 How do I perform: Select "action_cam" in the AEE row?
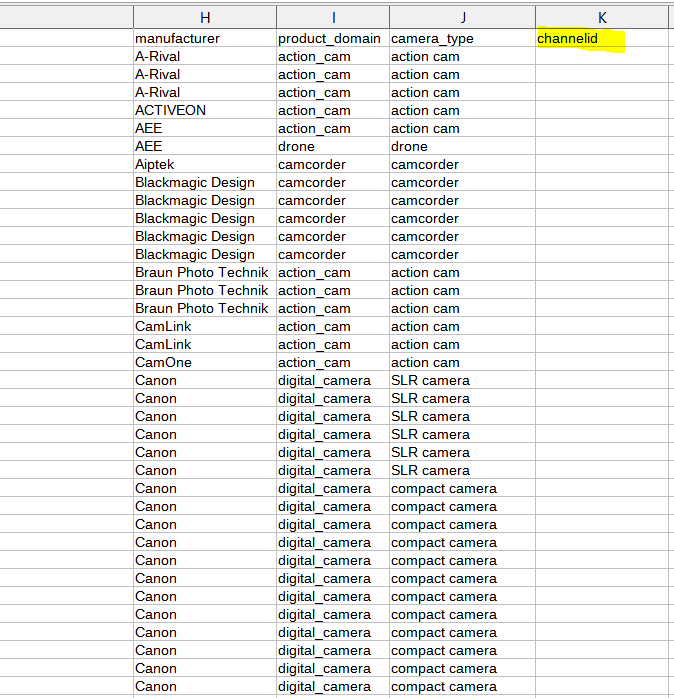[x=333, y=128]
